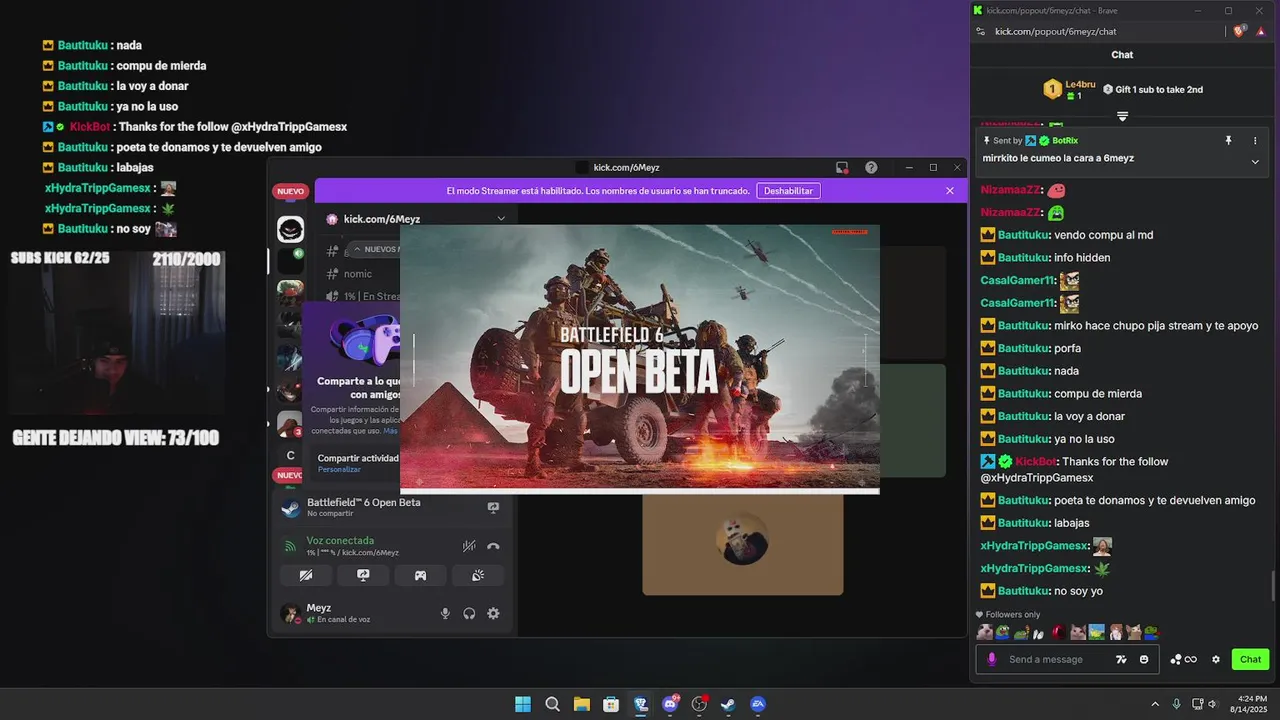
Task: Open Windows taskbar Search
Action: [552, 704]
